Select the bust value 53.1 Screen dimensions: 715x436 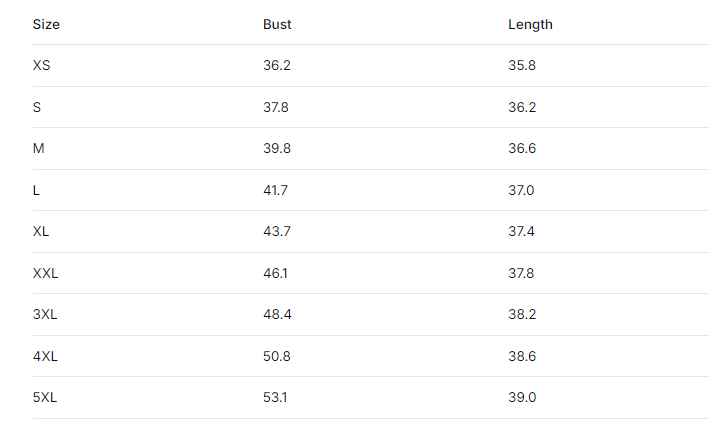[276, 397]
